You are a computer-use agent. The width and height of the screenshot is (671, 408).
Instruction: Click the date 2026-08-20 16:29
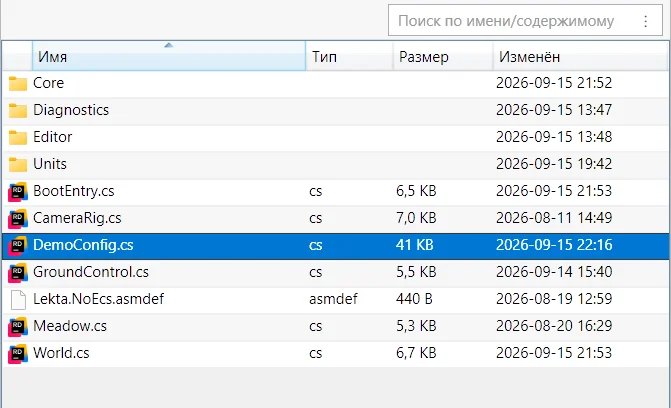pos(554,325)
